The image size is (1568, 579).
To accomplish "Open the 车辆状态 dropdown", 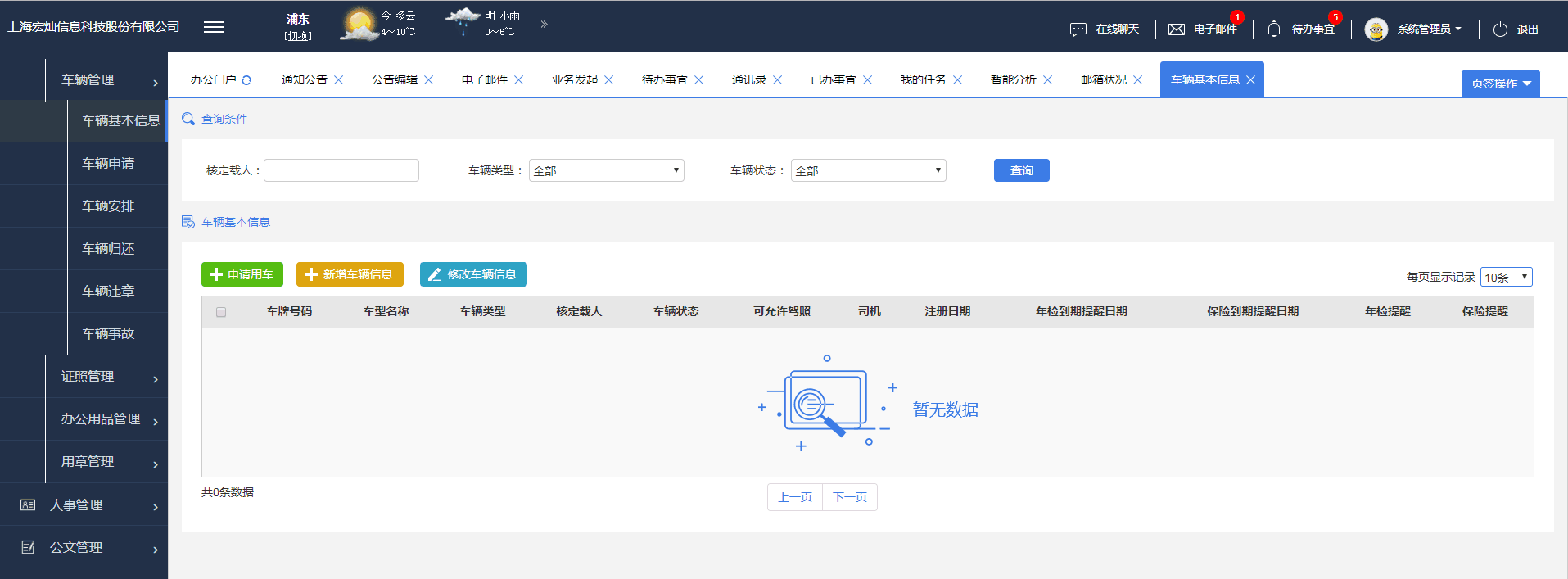I will pyautogui.click(x=869, y=170).
